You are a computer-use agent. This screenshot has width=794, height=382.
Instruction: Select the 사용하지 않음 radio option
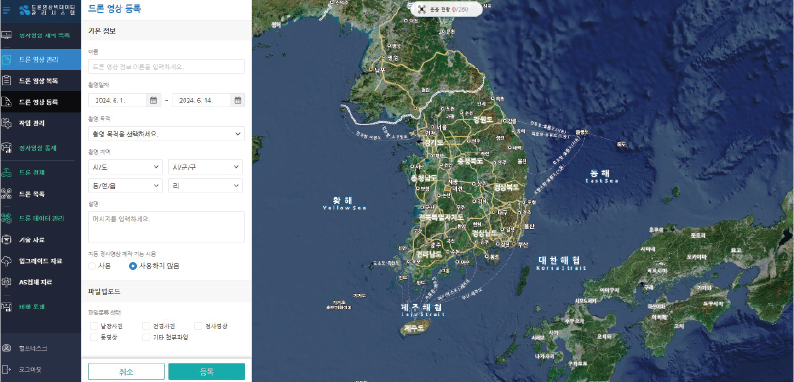pos(133,266)
